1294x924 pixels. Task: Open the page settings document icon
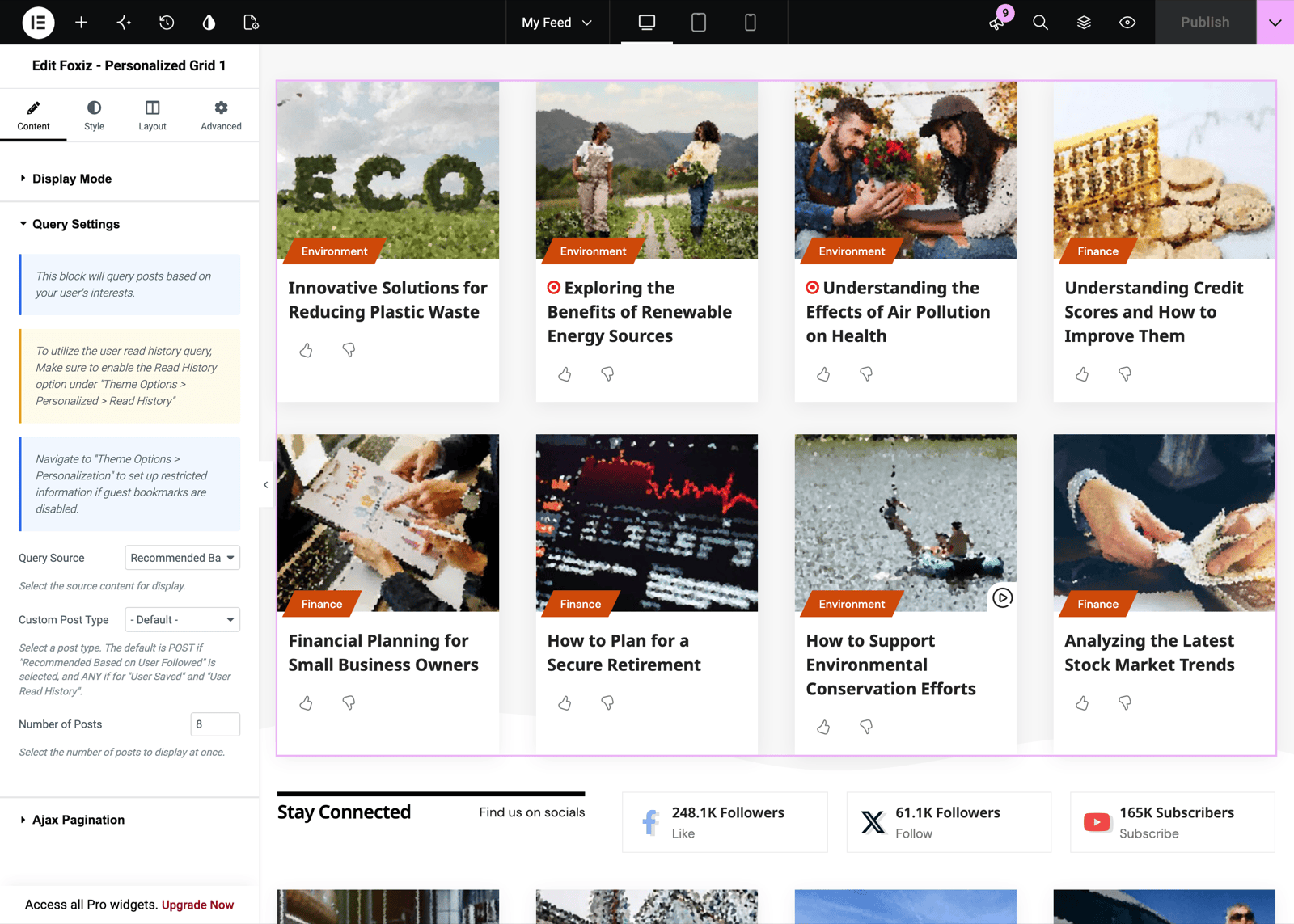pyautogui.click(x=252, y=22)
